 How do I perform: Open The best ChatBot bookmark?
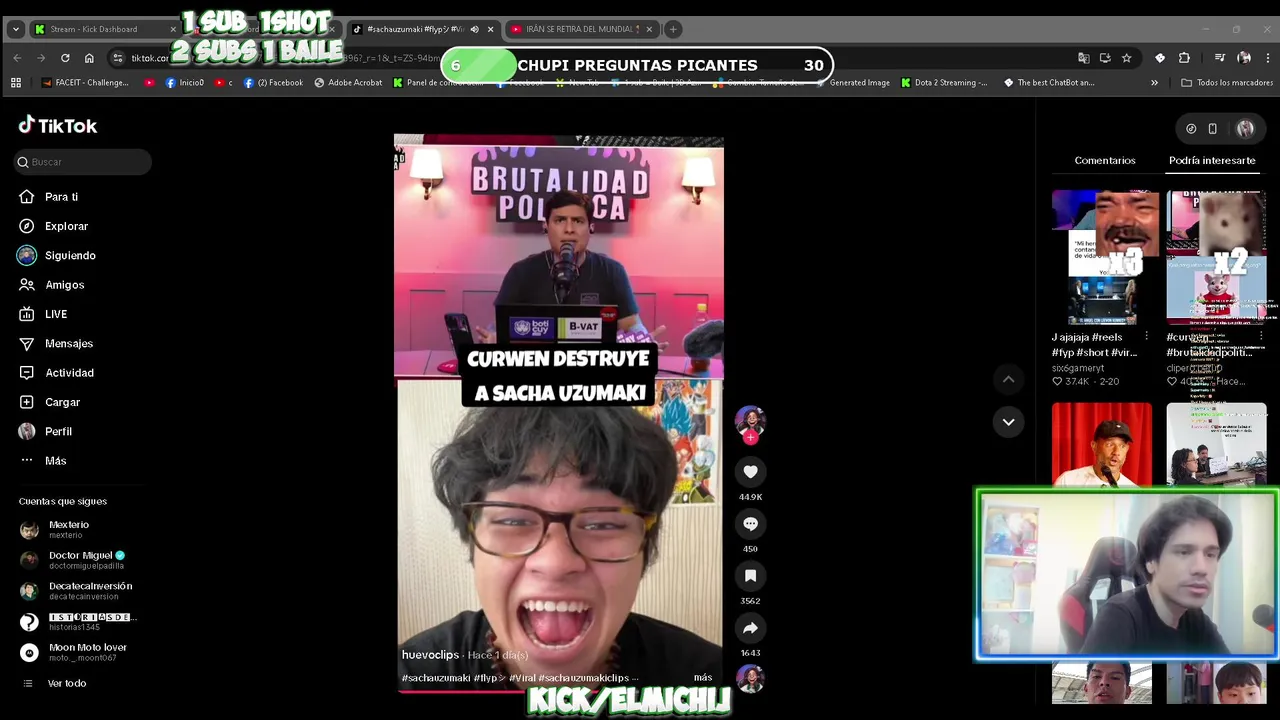coord(1049,83)
